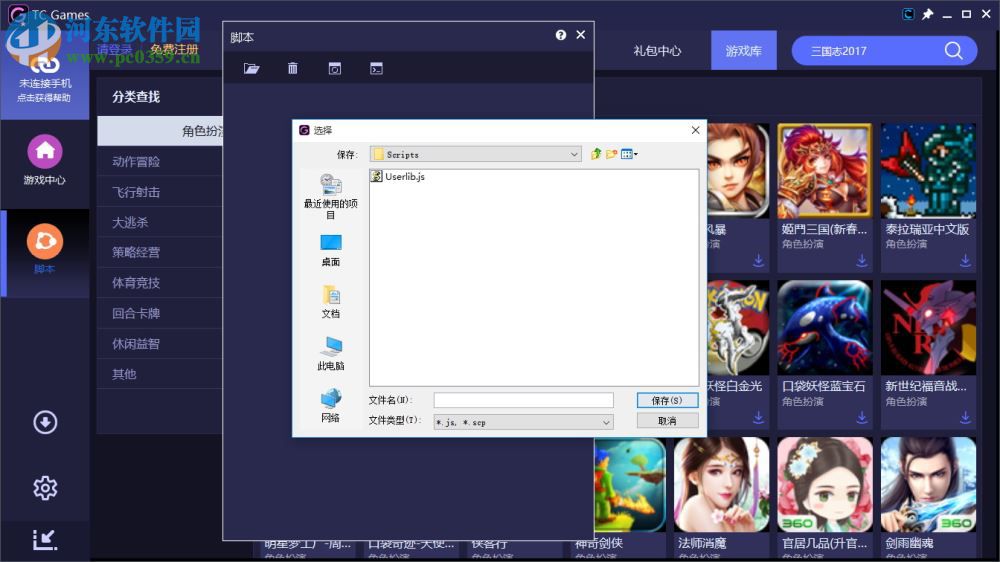Click the trash delete icon in script panel

[293, 68]
